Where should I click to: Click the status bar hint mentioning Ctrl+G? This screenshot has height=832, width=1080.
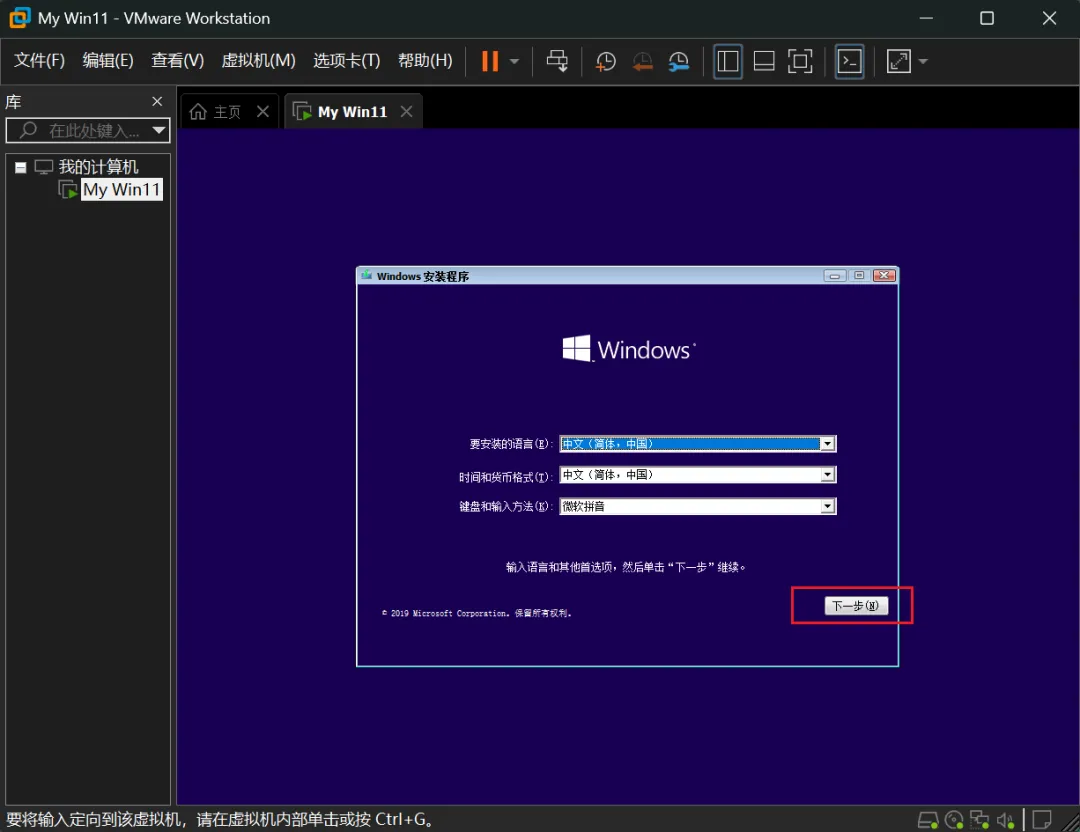pyautogui.click(x=220, y=820)
